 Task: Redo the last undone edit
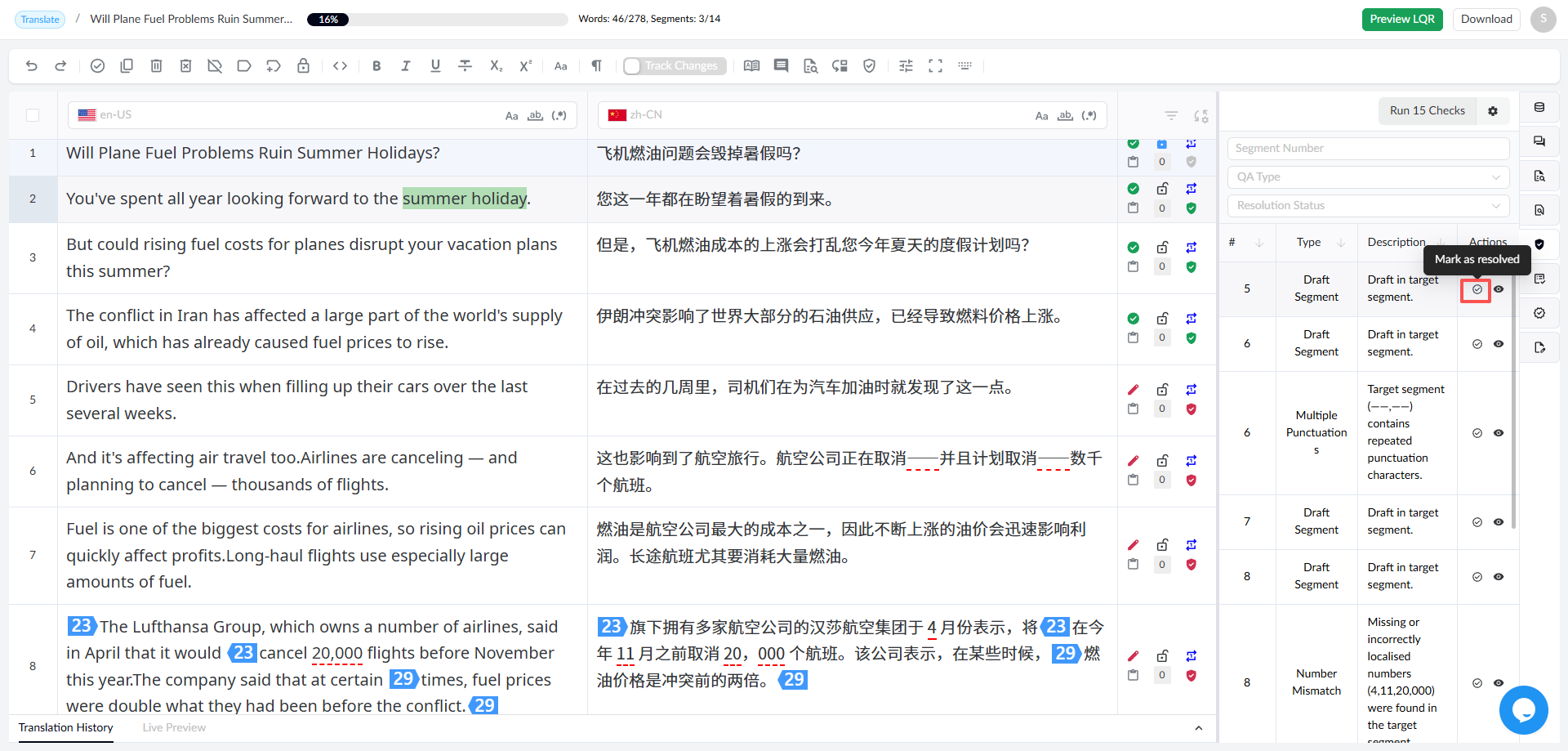tap(60, 66)
